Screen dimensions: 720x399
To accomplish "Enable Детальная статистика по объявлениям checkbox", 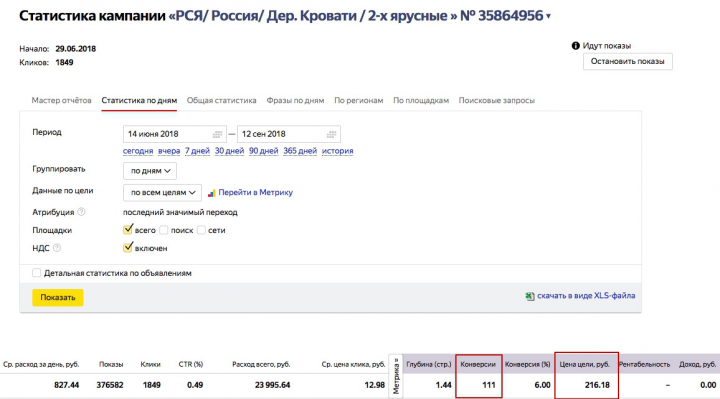I will click(x=36, y=273).
